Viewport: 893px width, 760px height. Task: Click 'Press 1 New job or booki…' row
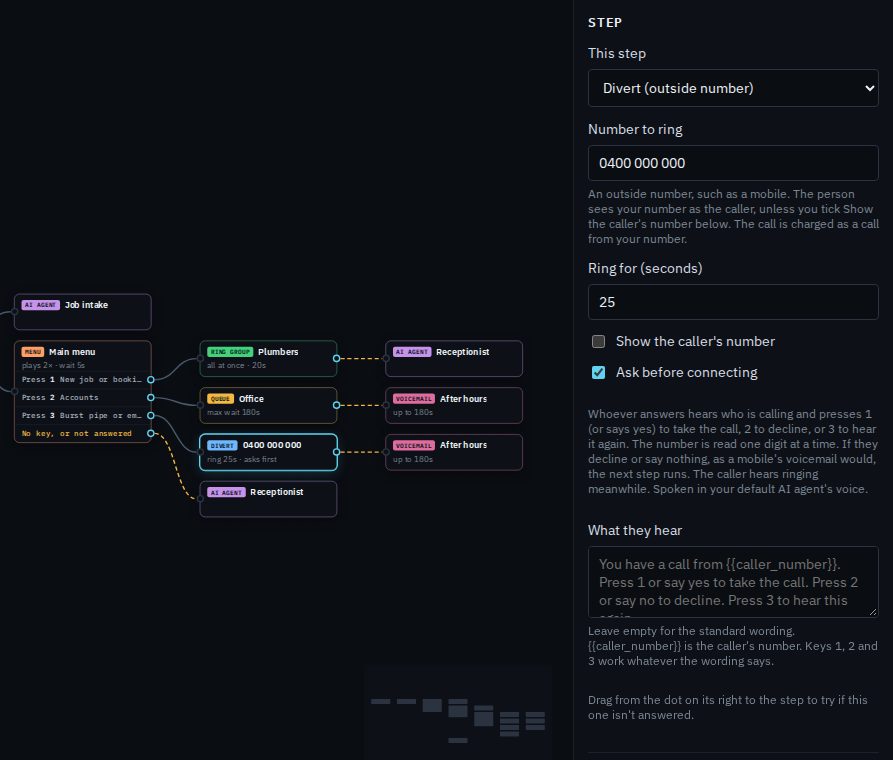click(83, 379)
